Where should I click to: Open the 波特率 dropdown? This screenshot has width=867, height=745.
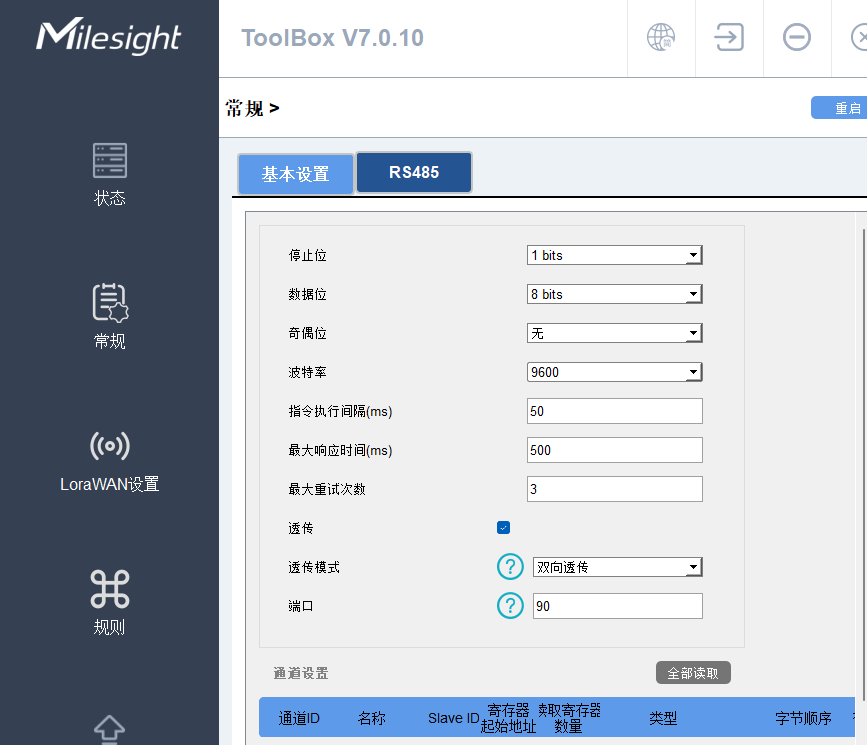[x=614, y=372]
